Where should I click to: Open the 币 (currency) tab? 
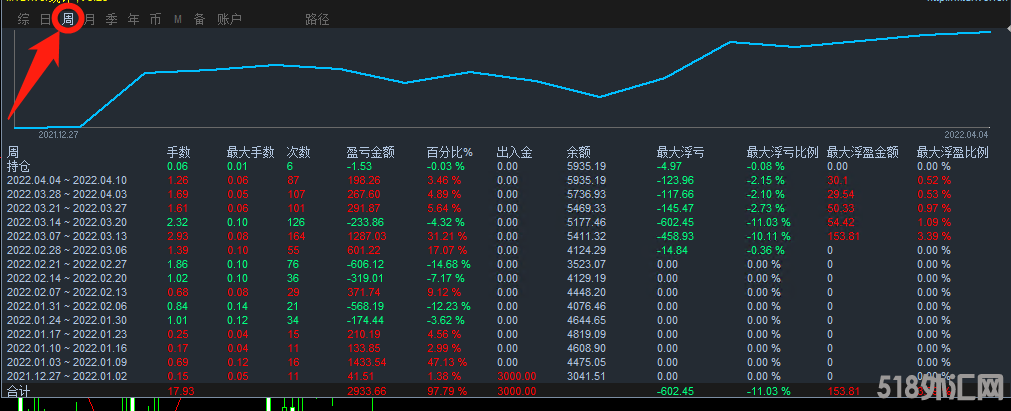[155, 19]
